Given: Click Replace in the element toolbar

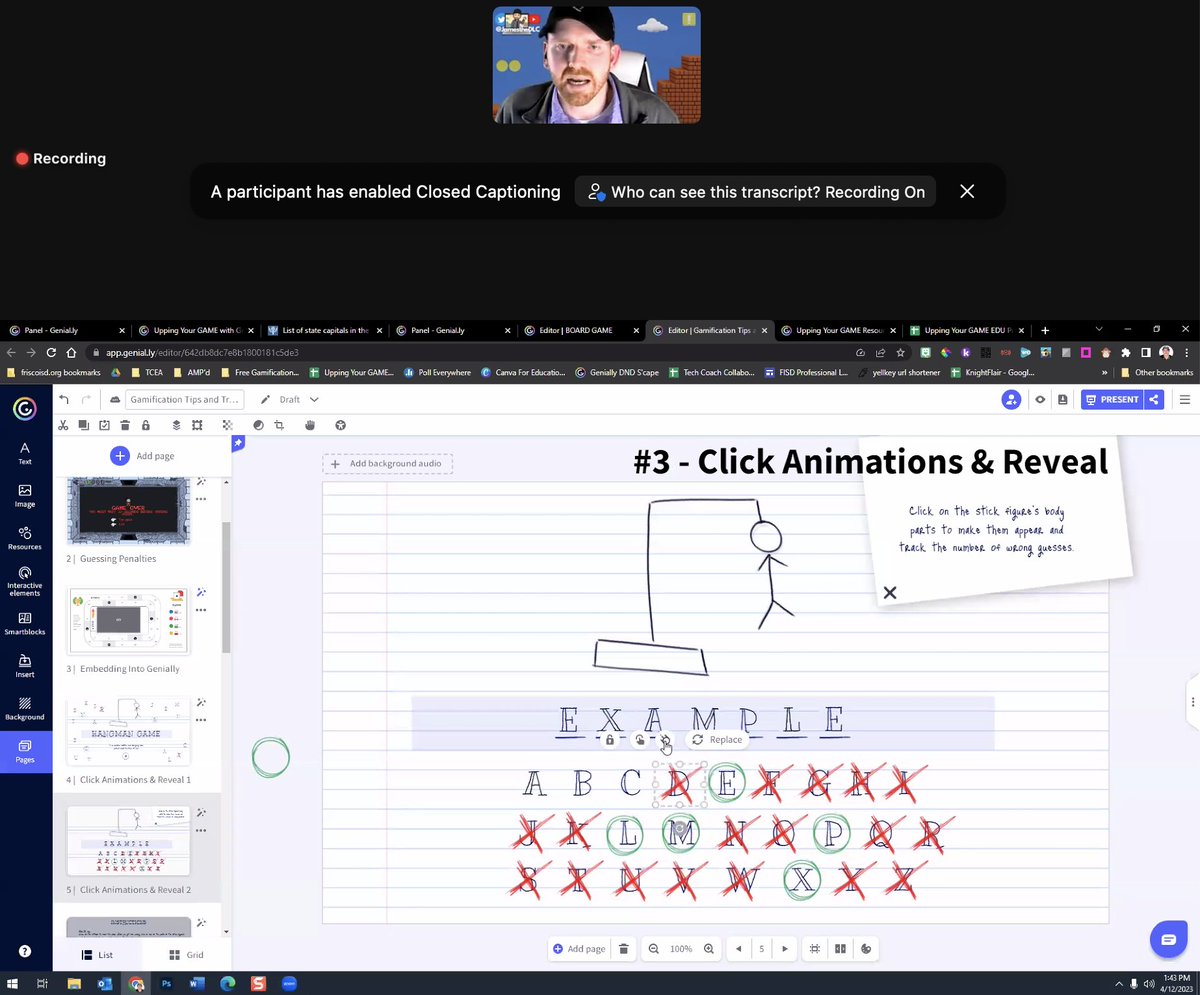Looking at the screenshot, I should click(717, 740).
